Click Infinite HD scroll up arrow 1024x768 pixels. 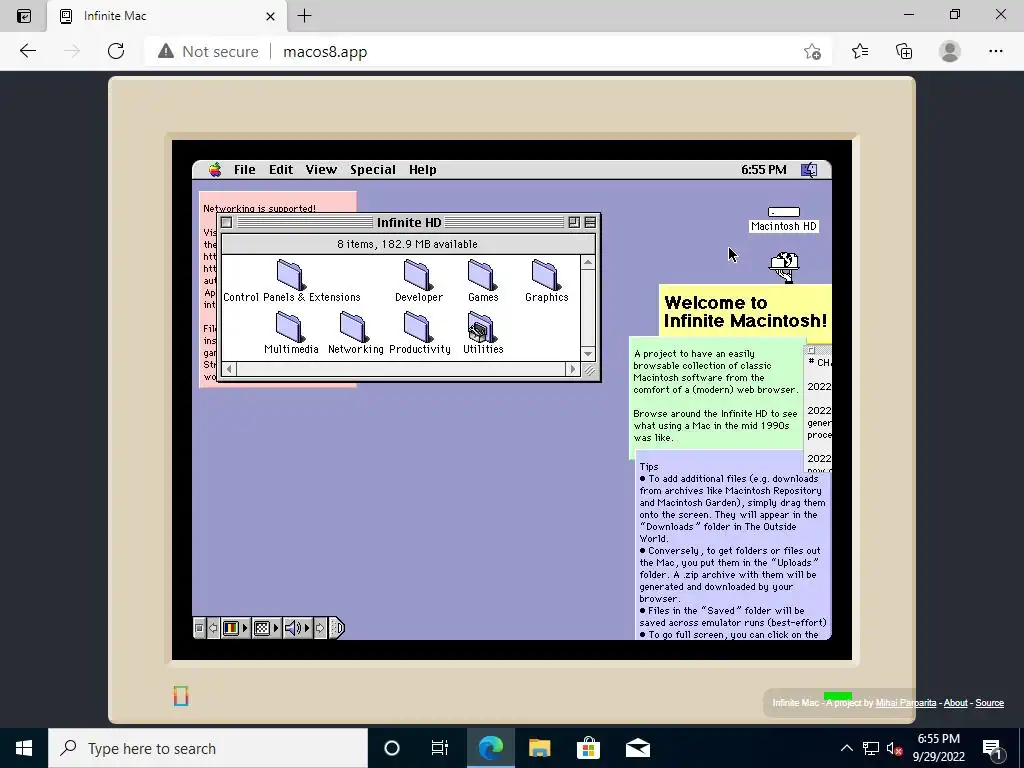pos(588,263)
